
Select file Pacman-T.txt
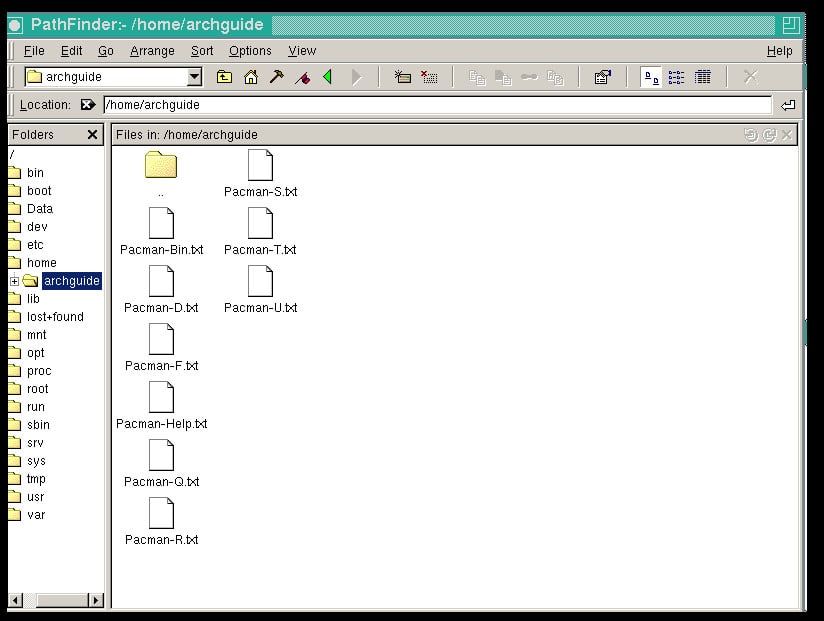[x=261, y=231]
